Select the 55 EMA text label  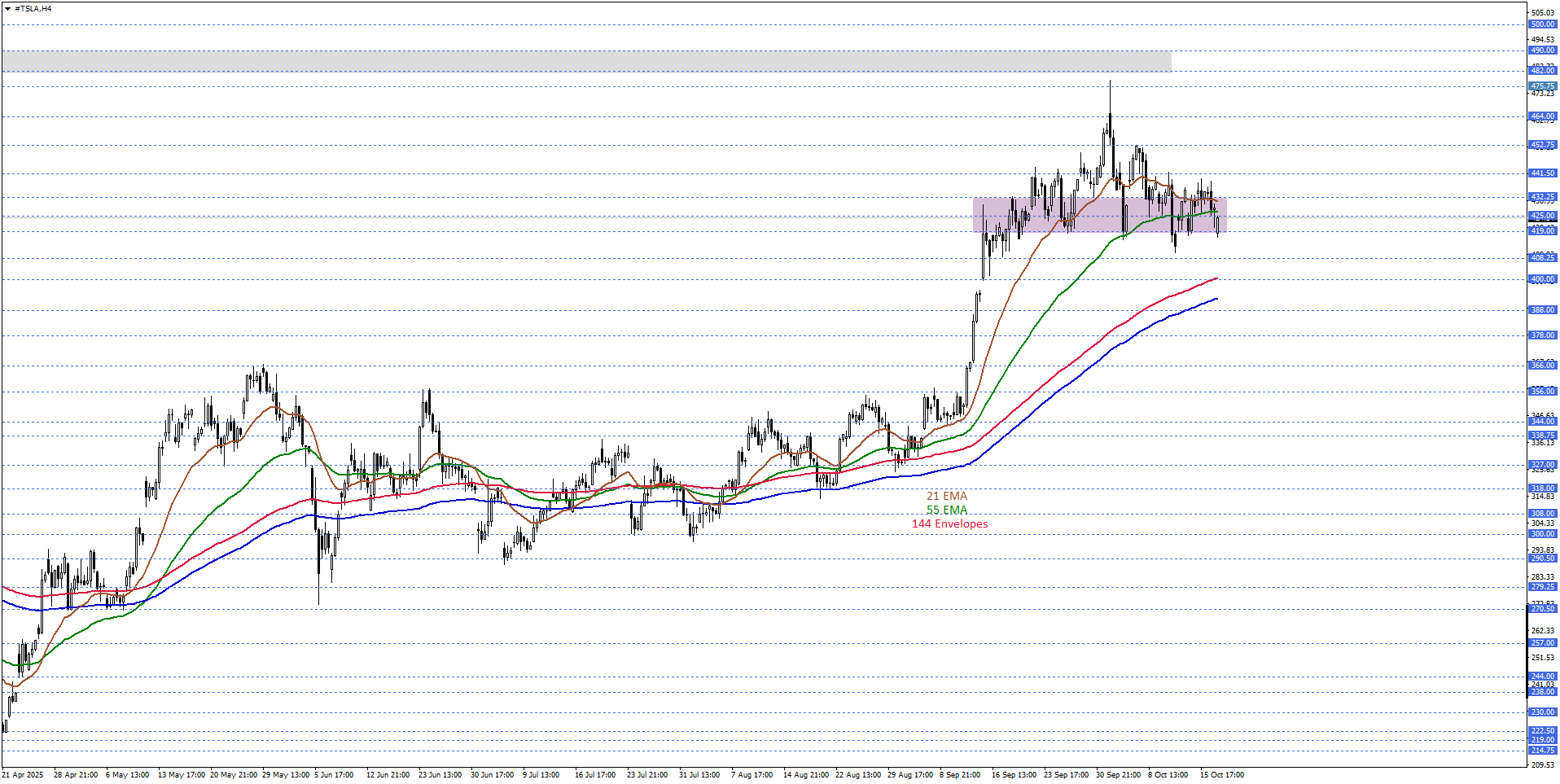[946, 510]
